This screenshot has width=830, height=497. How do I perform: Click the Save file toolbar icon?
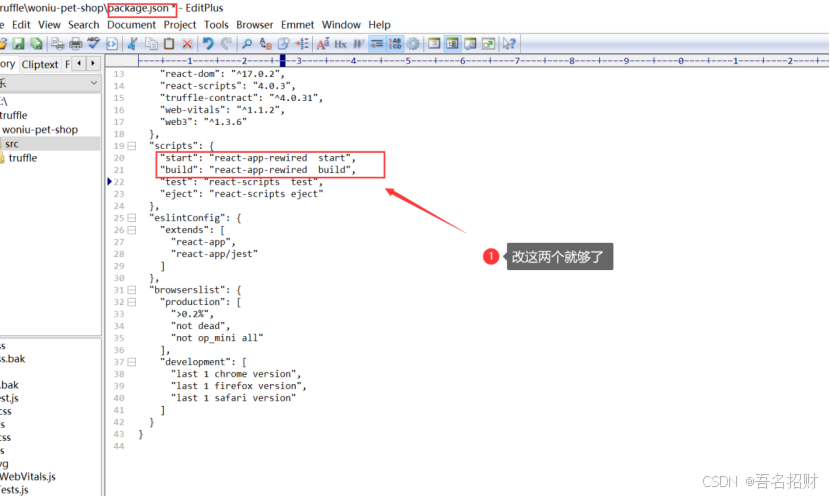[x=19, y=44]
